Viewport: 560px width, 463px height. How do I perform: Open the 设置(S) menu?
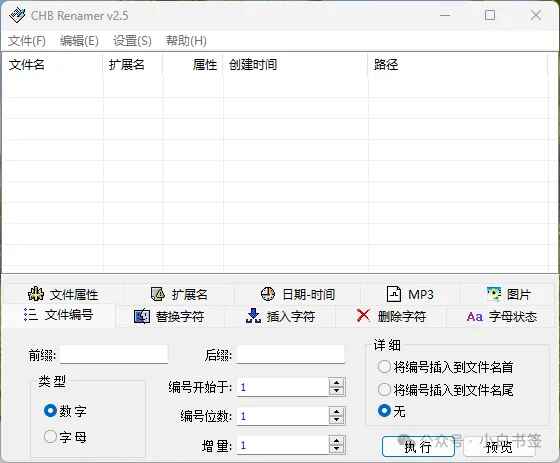[132, 41]
